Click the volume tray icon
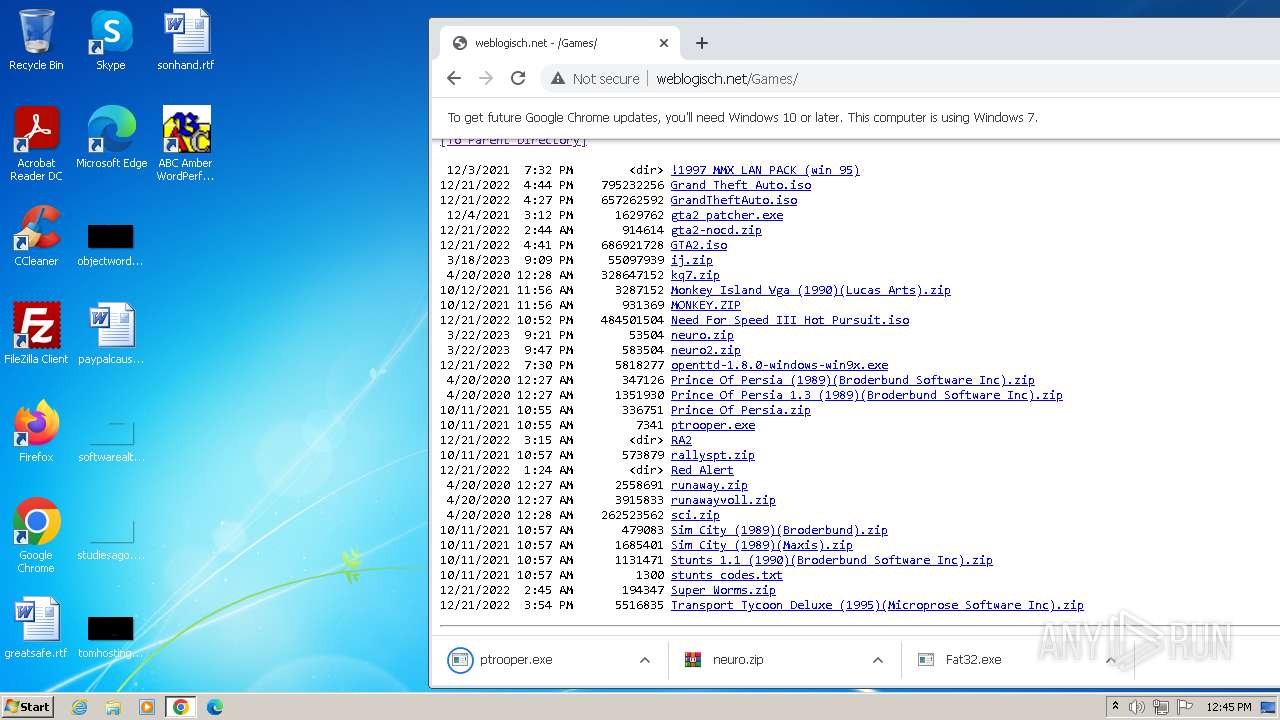Image resolution: width=1280 pixels, height=720 pixels. 1137,707
